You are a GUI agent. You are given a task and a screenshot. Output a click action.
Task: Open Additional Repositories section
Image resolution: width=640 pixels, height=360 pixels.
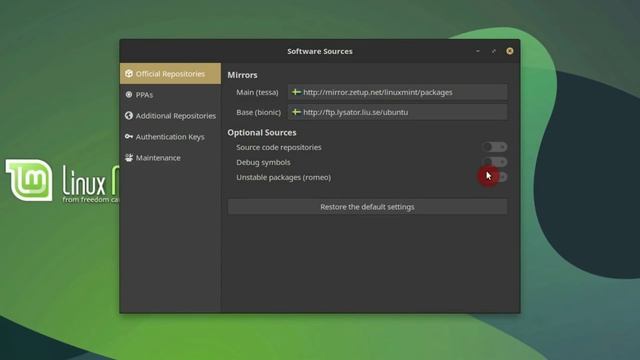(x=170, y=116)
